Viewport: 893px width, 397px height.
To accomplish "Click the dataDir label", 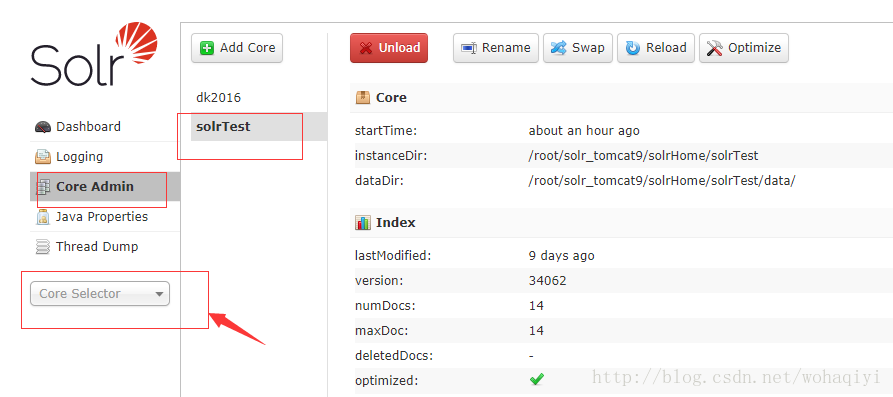I will pyautogui.click(x=379, y=181).
